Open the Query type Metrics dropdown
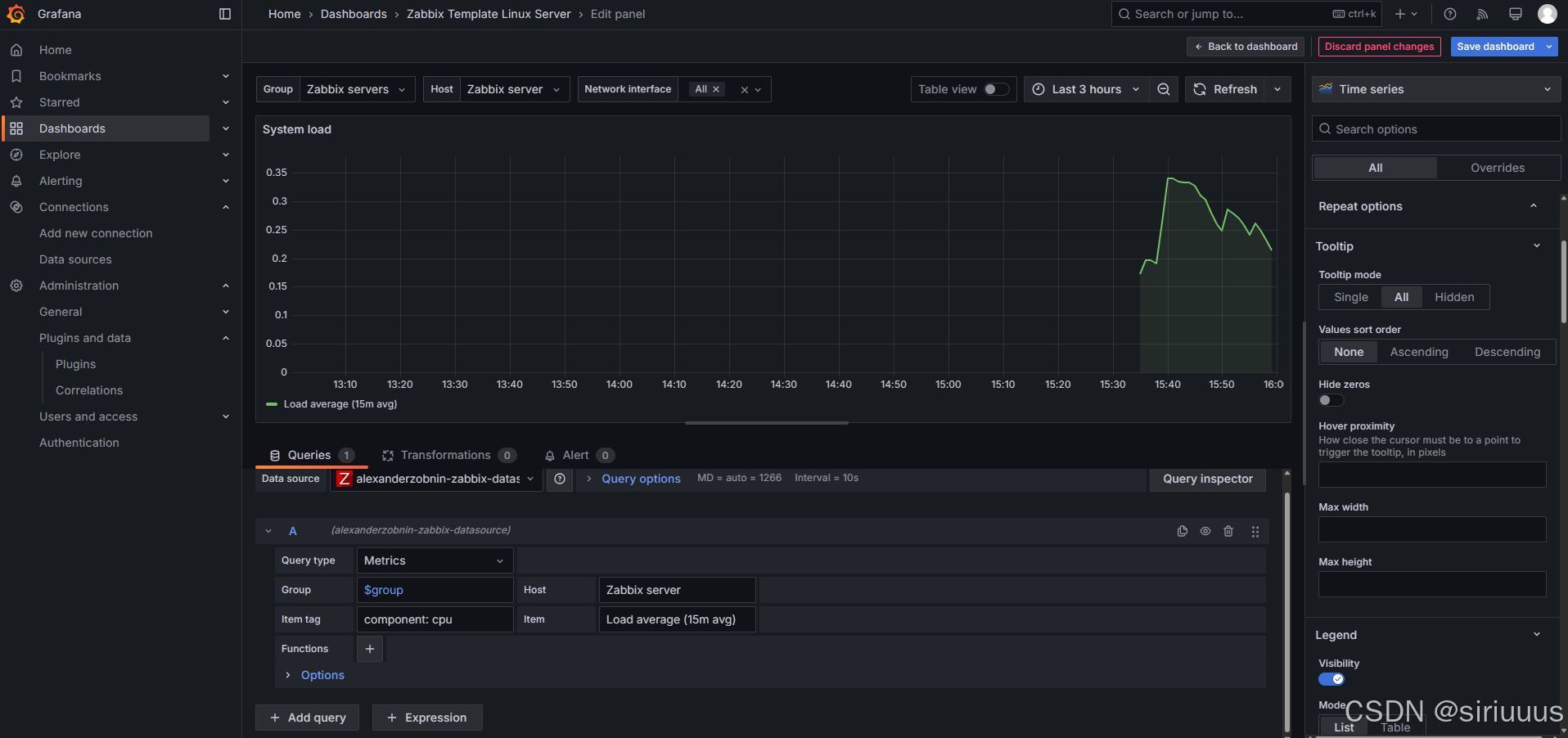 click(x=435, y=560)
